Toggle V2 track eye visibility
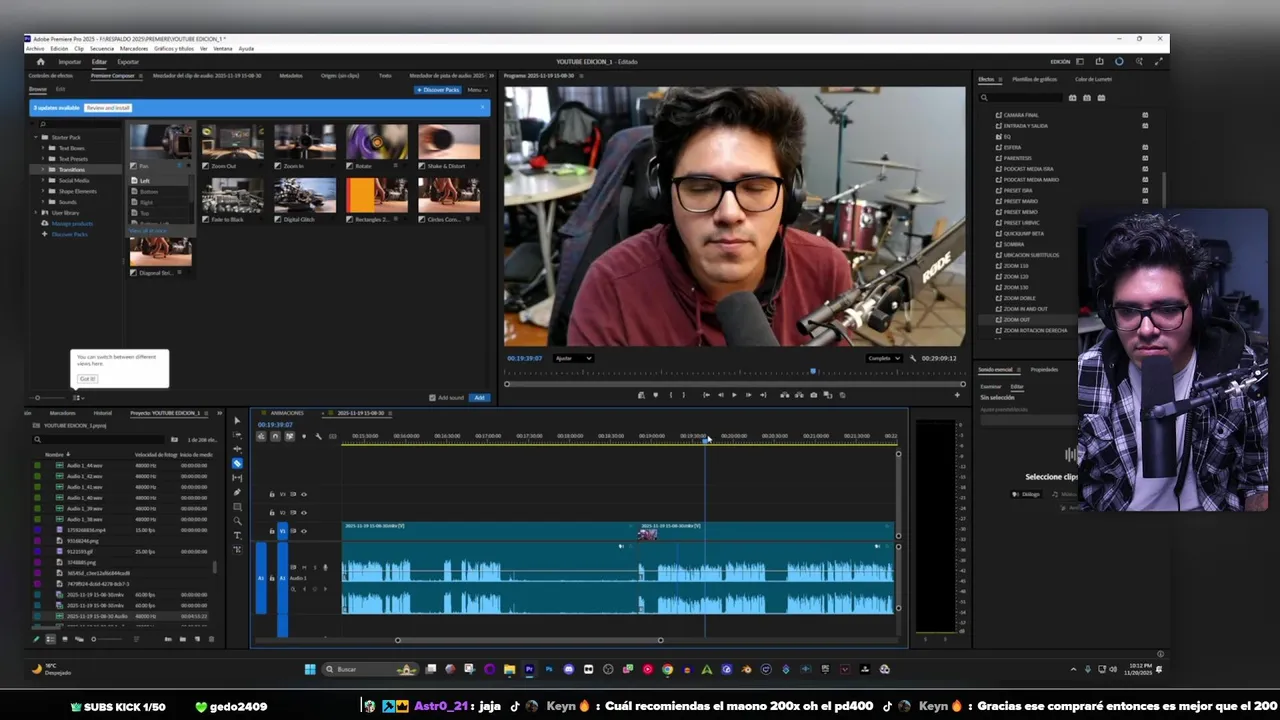Screen dimensions: 1280x720 (304, 512)
